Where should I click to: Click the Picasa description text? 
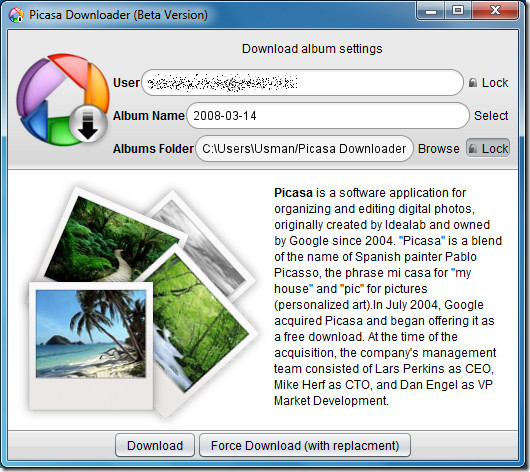(388, 297)
